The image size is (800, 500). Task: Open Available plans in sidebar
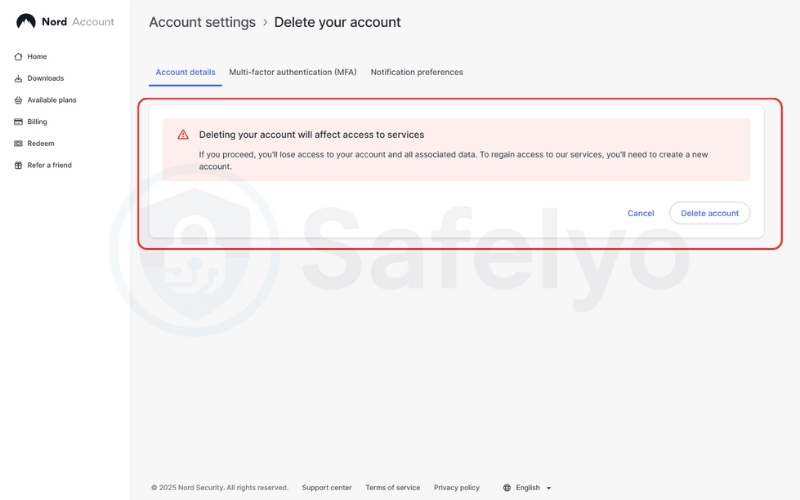(52, 100)
